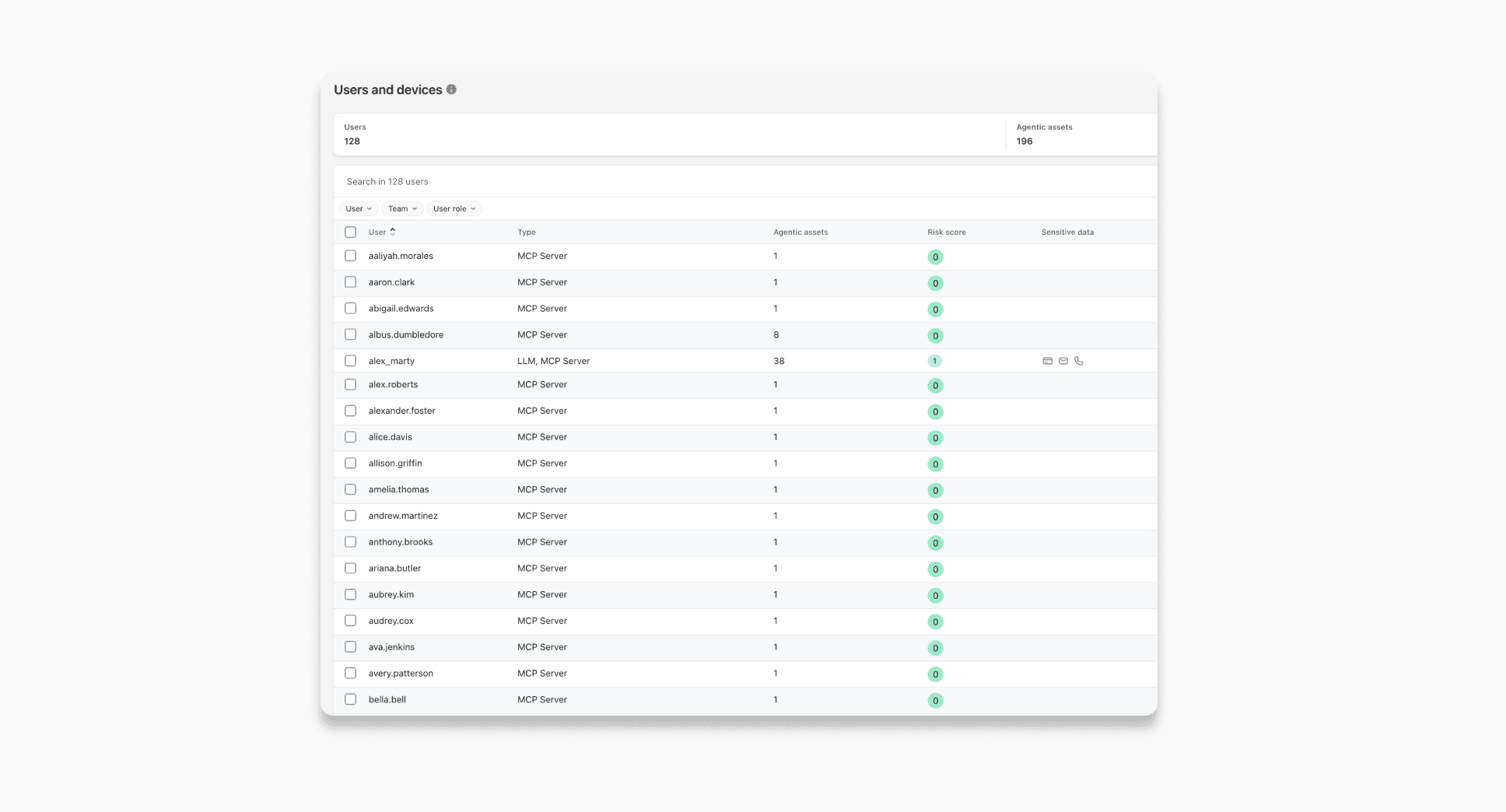Select the avery.patterson checkbox
1506x812 pixels.
coord(351,673)
